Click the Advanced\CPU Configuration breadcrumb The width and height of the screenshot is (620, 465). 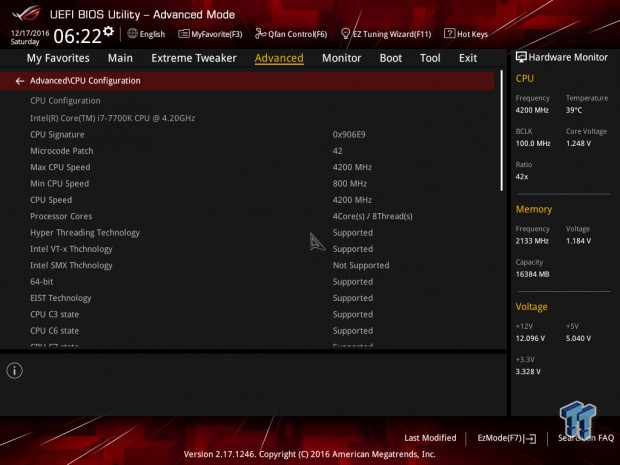85,81
